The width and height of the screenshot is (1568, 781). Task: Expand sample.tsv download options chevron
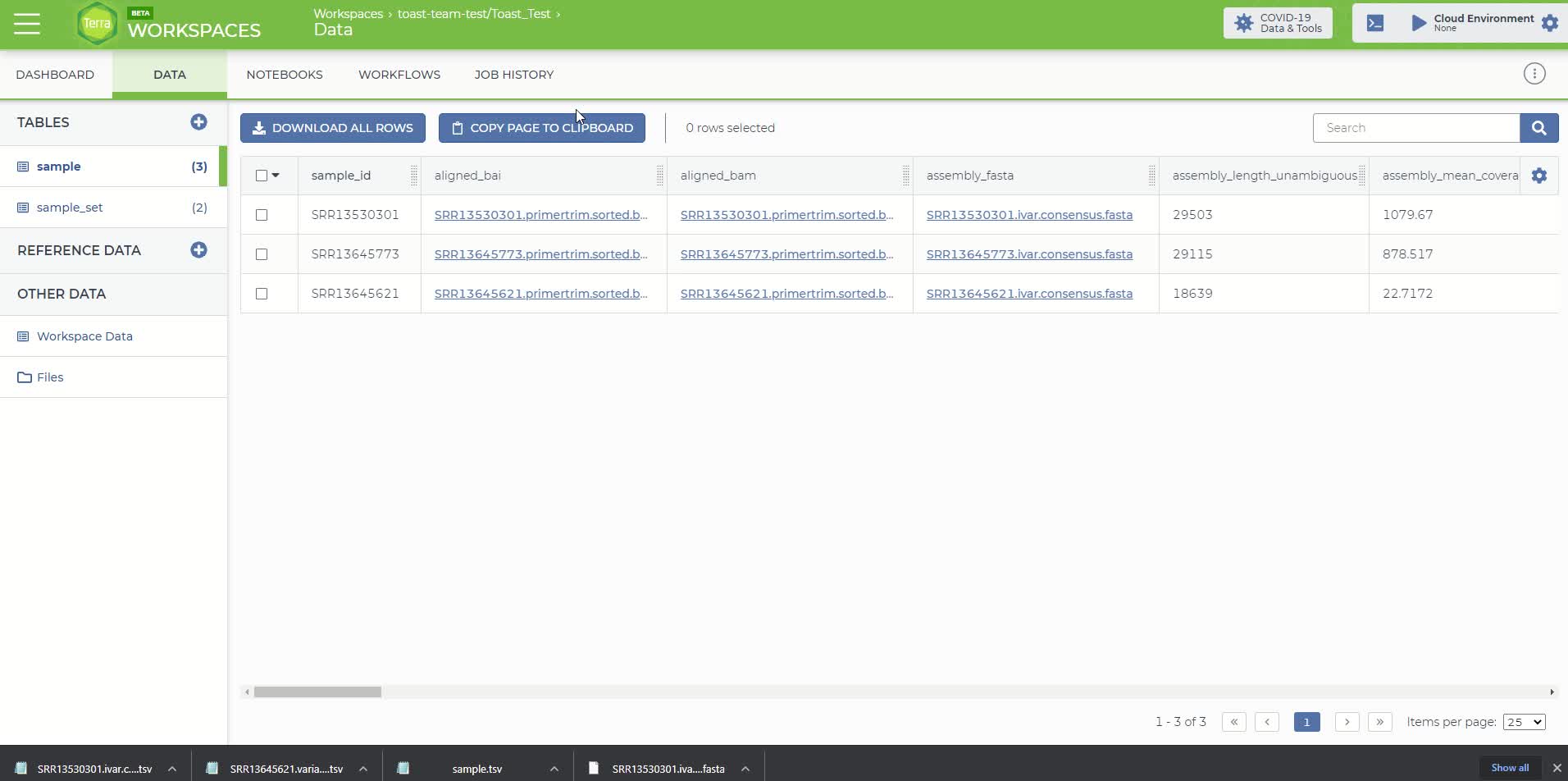tap(554, 769)
